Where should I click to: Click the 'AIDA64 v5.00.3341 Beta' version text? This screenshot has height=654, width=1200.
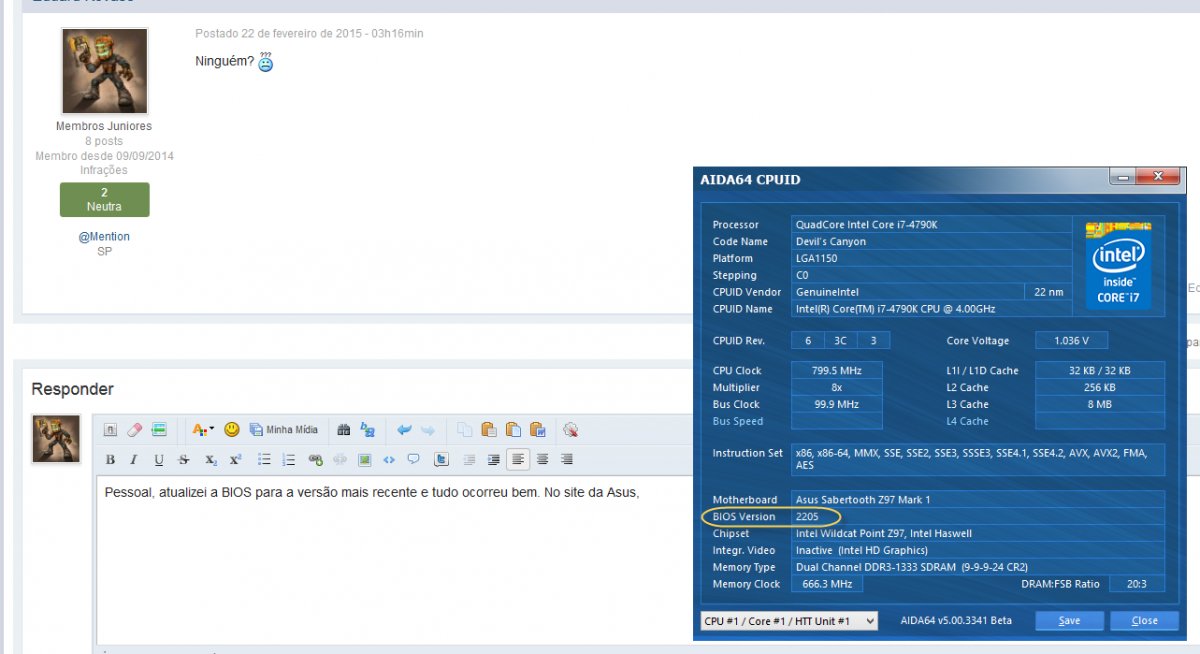click(x=956, y=621)
